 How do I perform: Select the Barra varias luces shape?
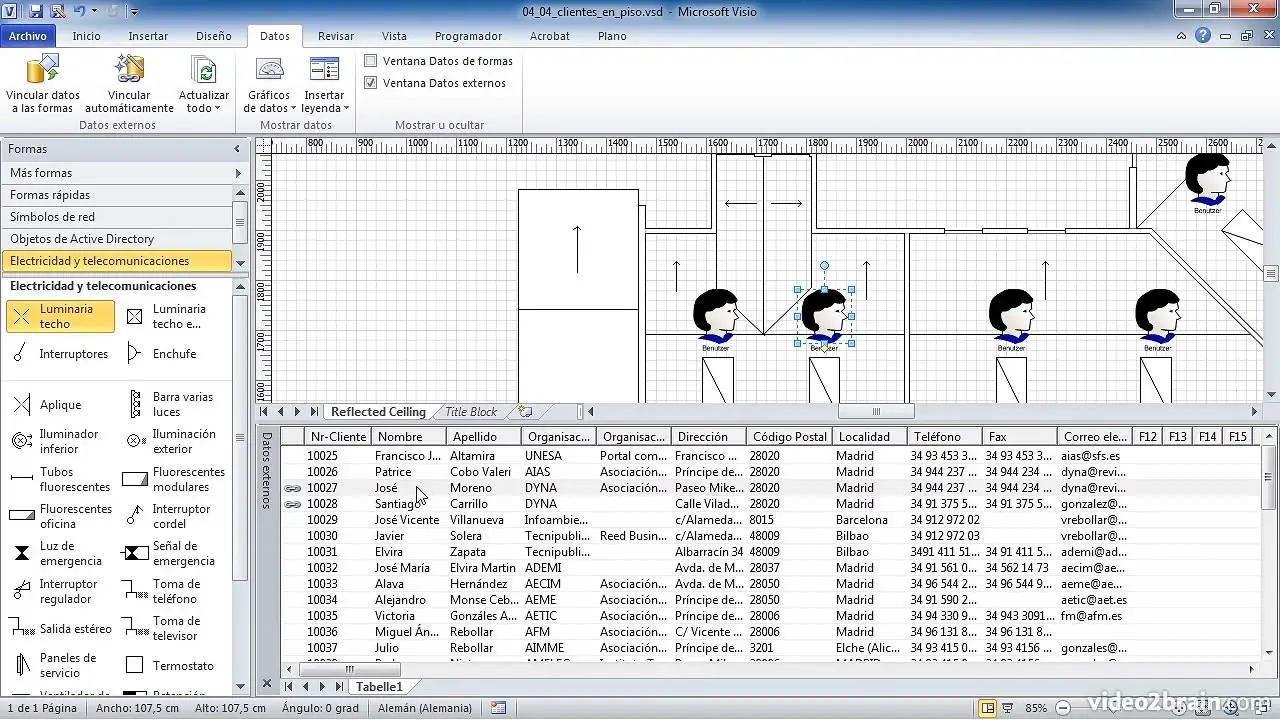(x=172, y=404)
